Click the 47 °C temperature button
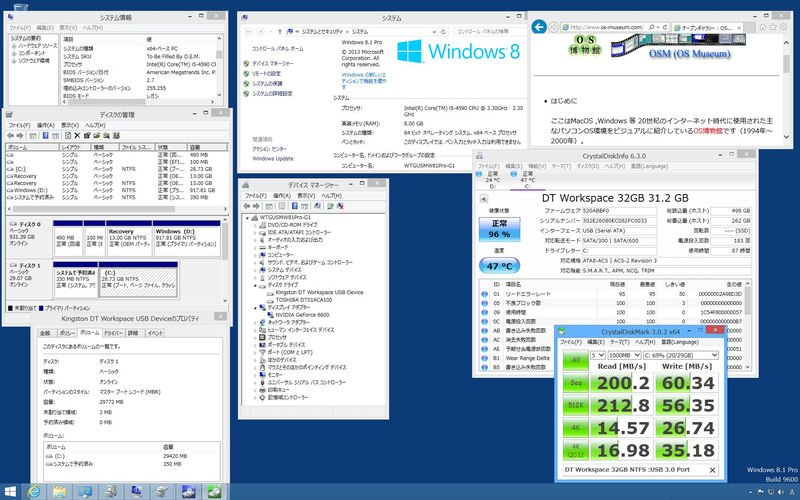800x500 pixels. (x=499, y=266)
